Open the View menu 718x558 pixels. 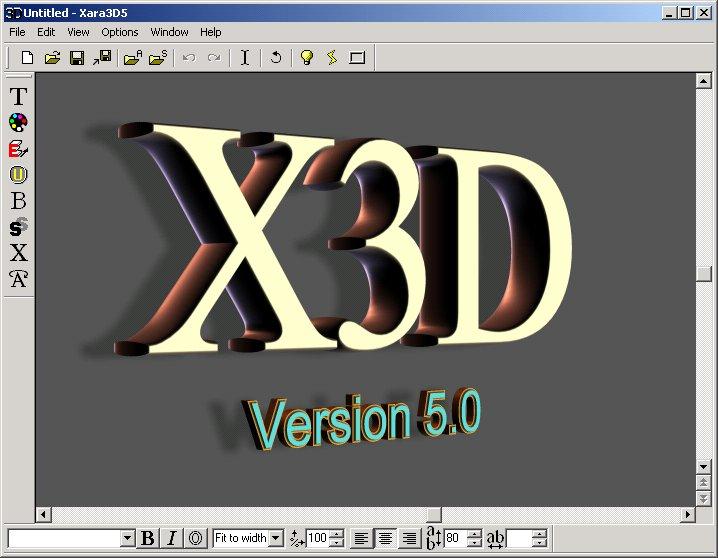pos(78,32)
